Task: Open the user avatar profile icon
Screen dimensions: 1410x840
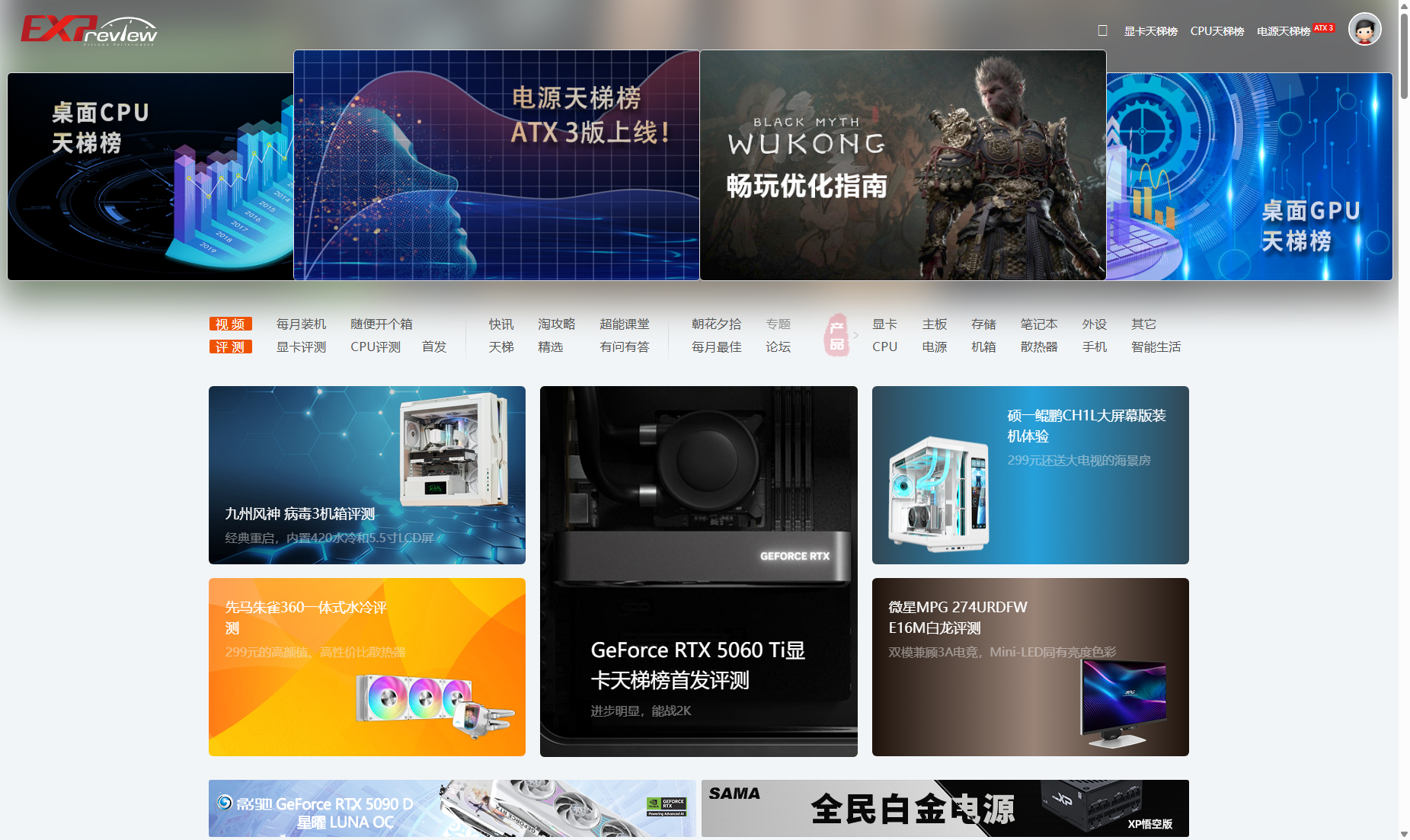Action: [x=1364, y=30]
